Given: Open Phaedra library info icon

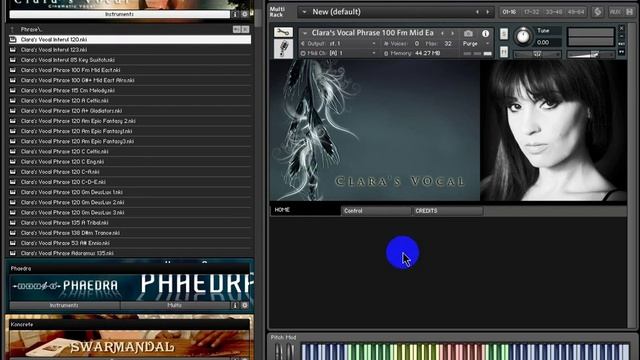Looking at the screenshot, I should (x=235, y=305).
